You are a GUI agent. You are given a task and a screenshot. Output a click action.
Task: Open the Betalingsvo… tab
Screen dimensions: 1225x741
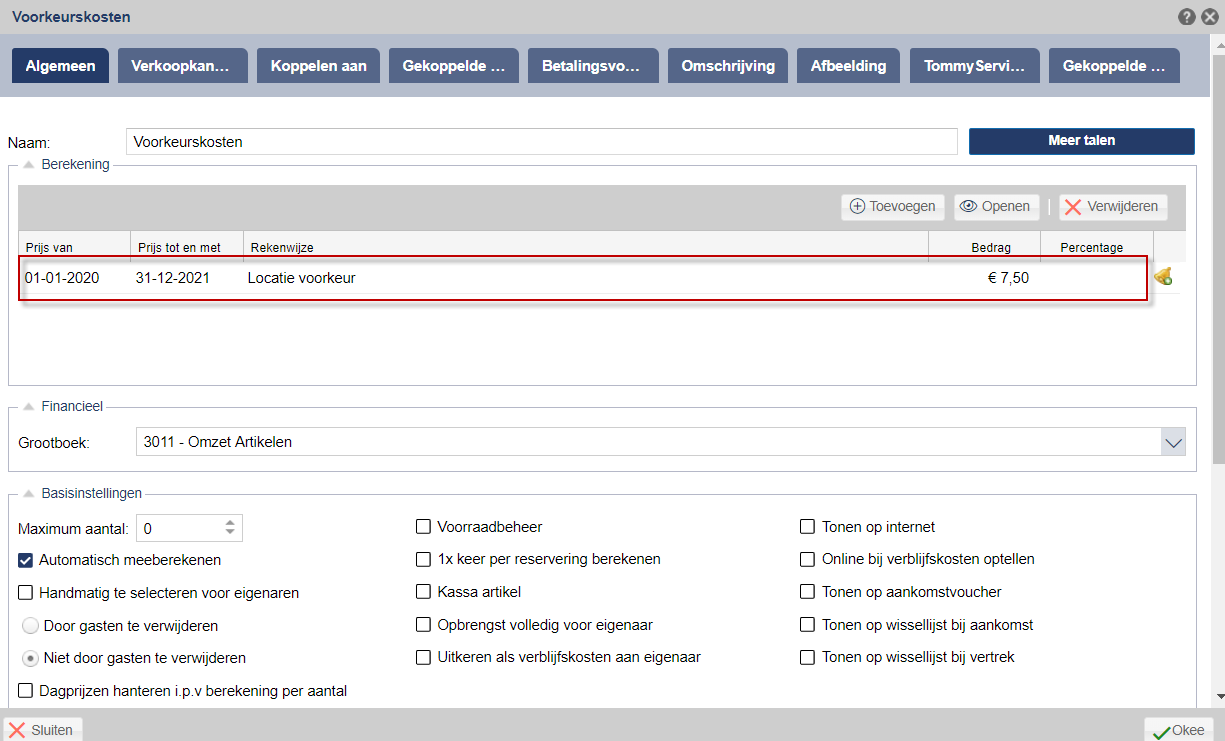593,66
